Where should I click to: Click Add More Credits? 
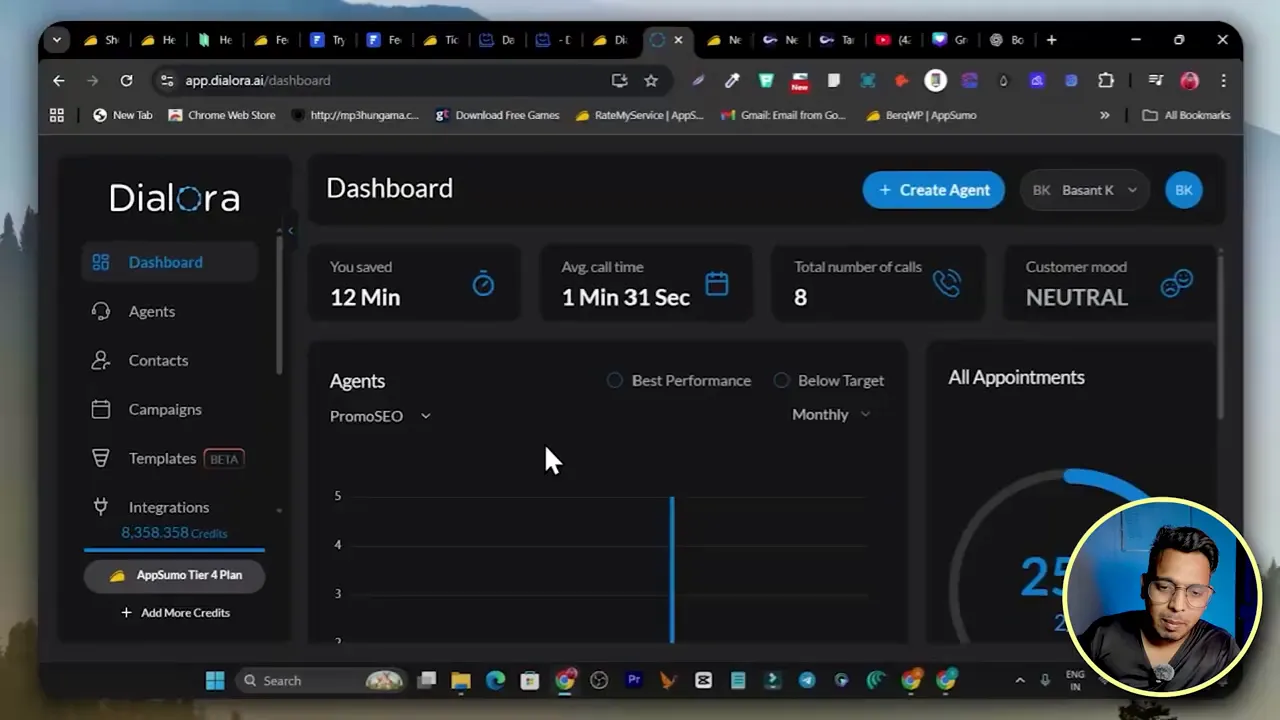pyautogui.click(x=175, y=612)
